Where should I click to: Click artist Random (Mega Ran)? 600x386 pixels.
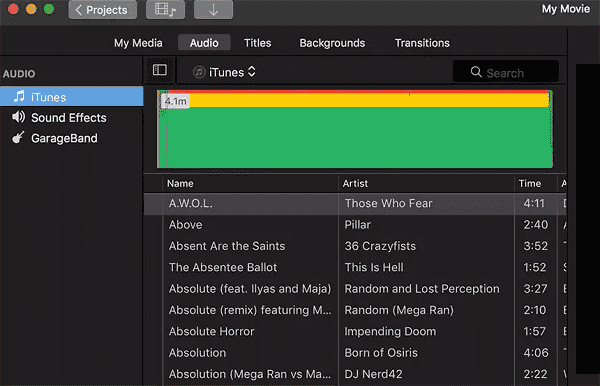(399, 310)
